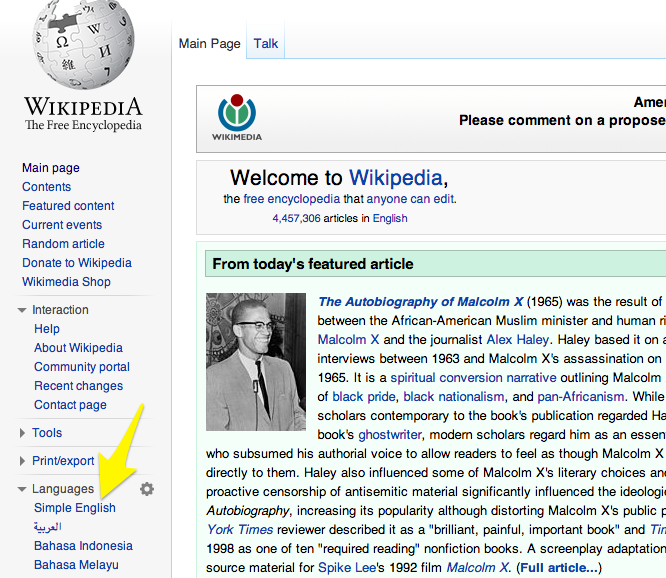
Task: Switch to the Main Page tab
Action: pyautogui.click(x=209, y=43)
